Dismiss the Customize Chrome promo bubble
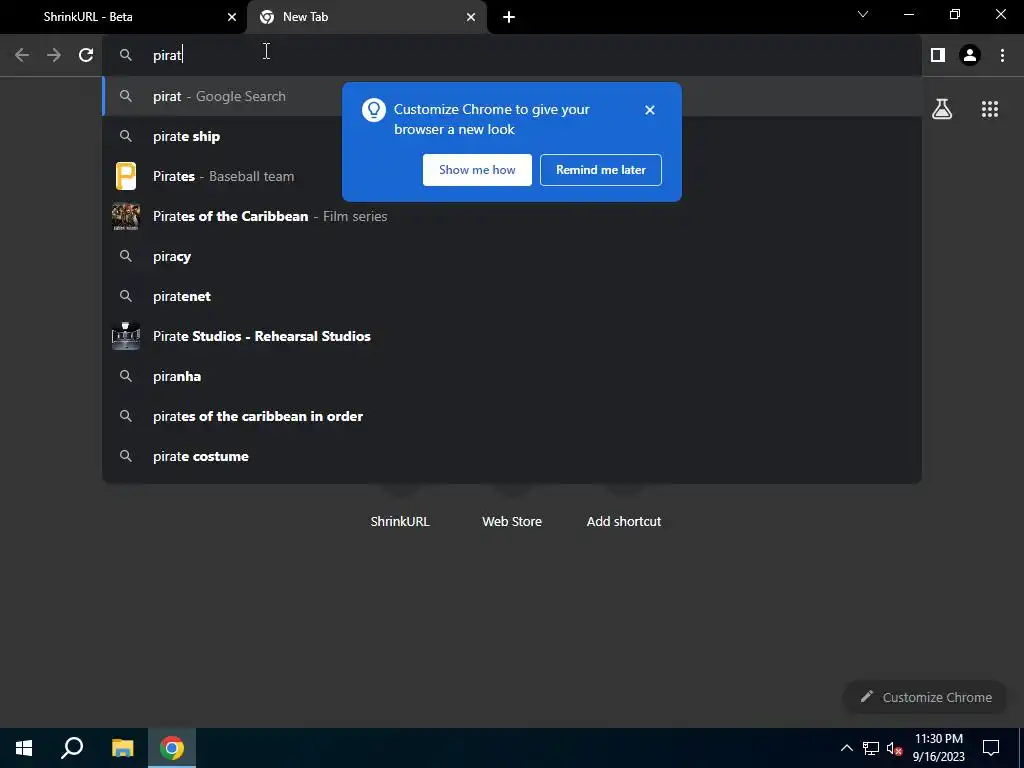Image resolution: width=1024 pixels, height=768 pixels. point(649,110)
